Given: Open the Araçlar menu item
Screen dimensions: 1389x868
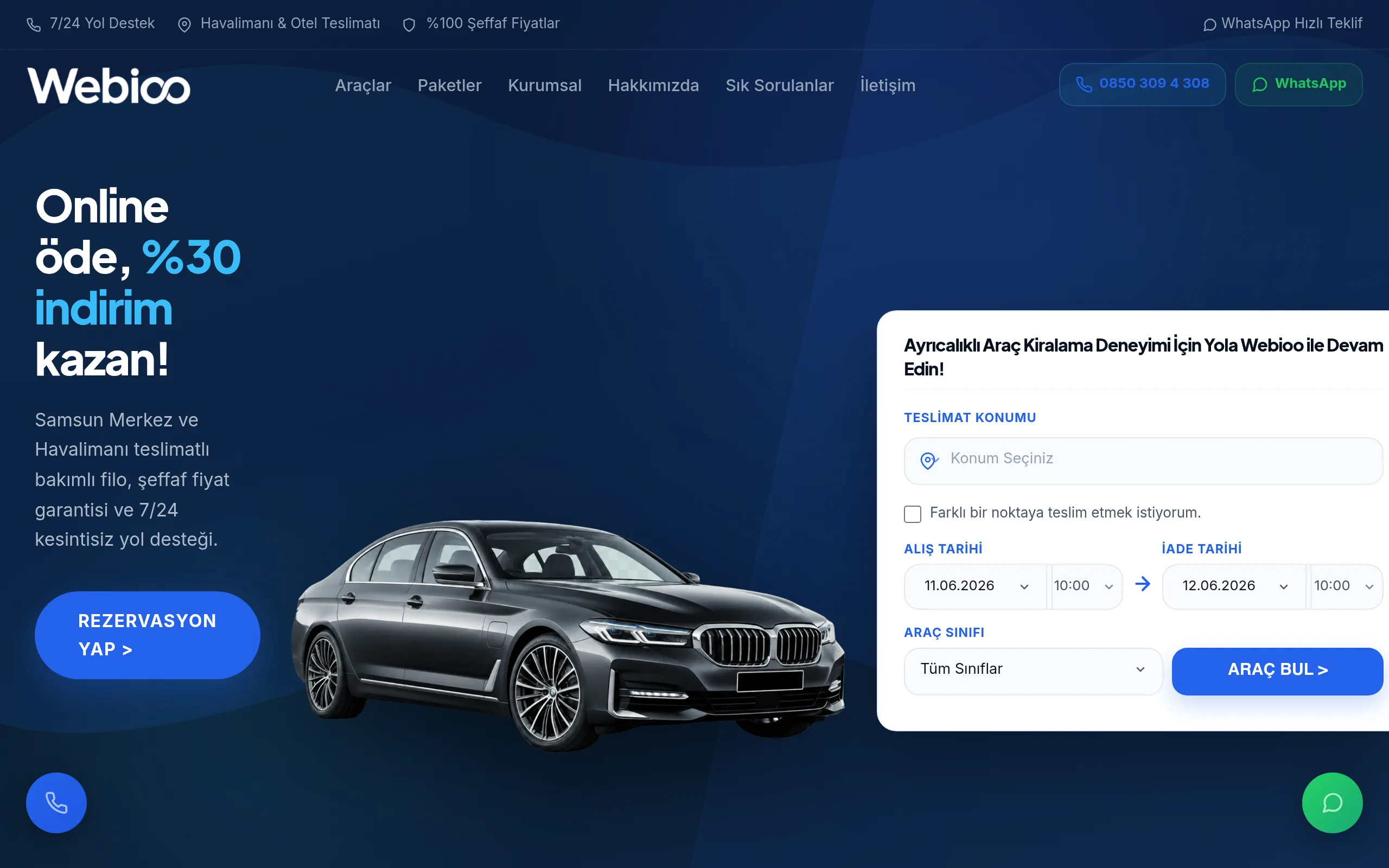Looking at the screenshot, I should (x=363, y=85).
